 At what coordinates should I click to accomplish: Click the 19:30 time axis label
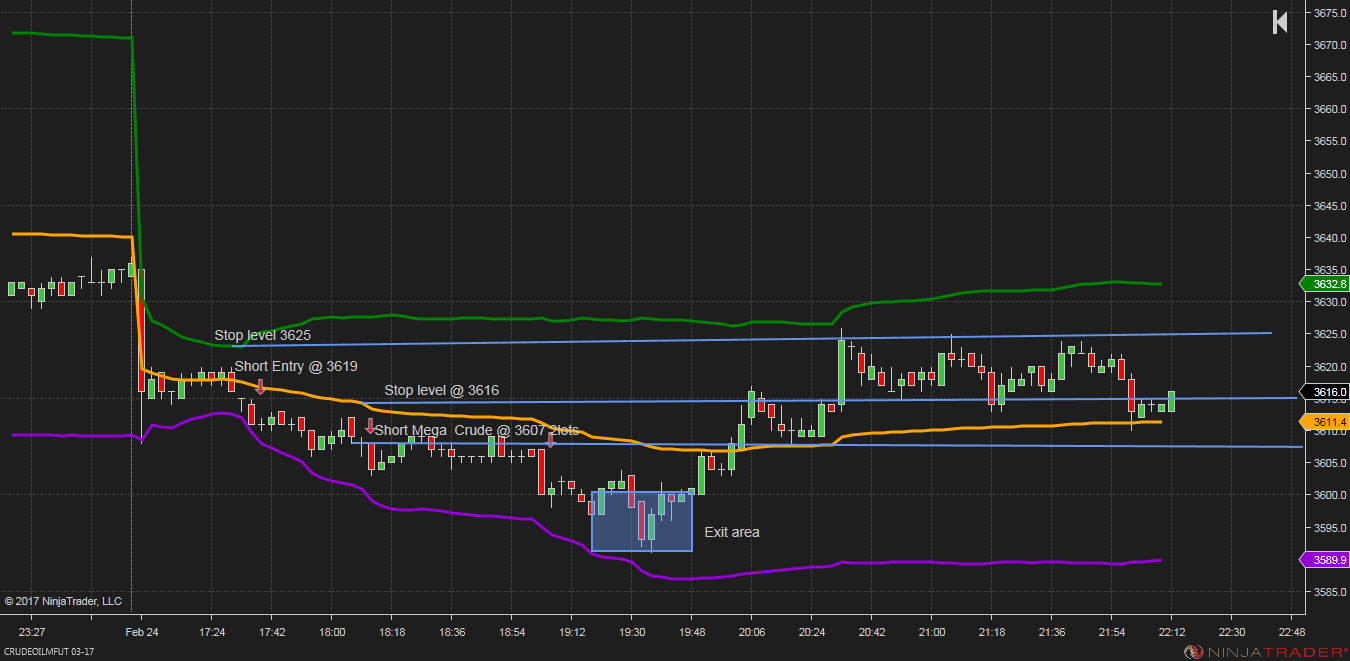(632, 632)
